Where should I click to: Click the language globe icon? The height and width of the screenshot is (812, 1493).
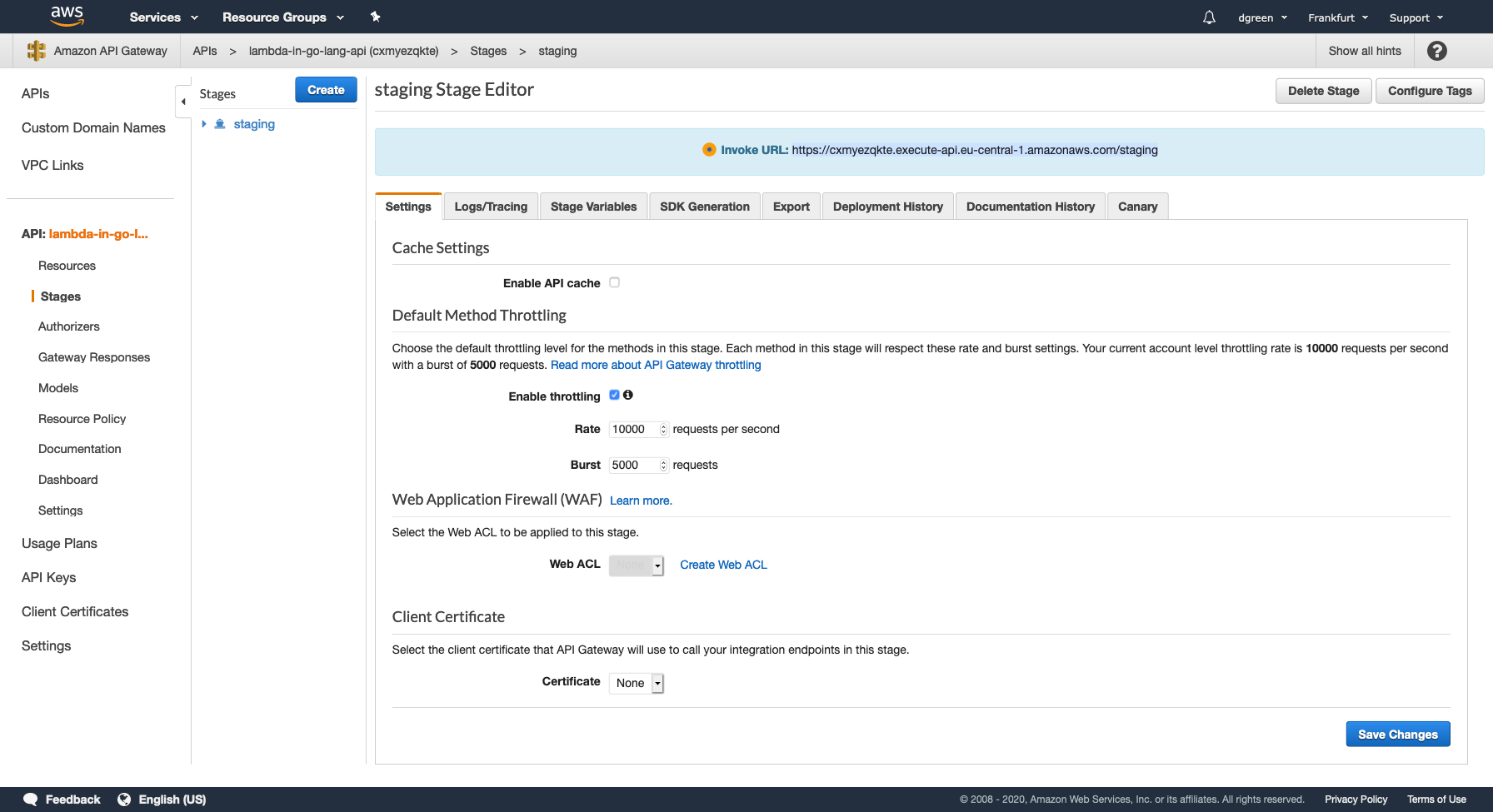pos(124,800)
